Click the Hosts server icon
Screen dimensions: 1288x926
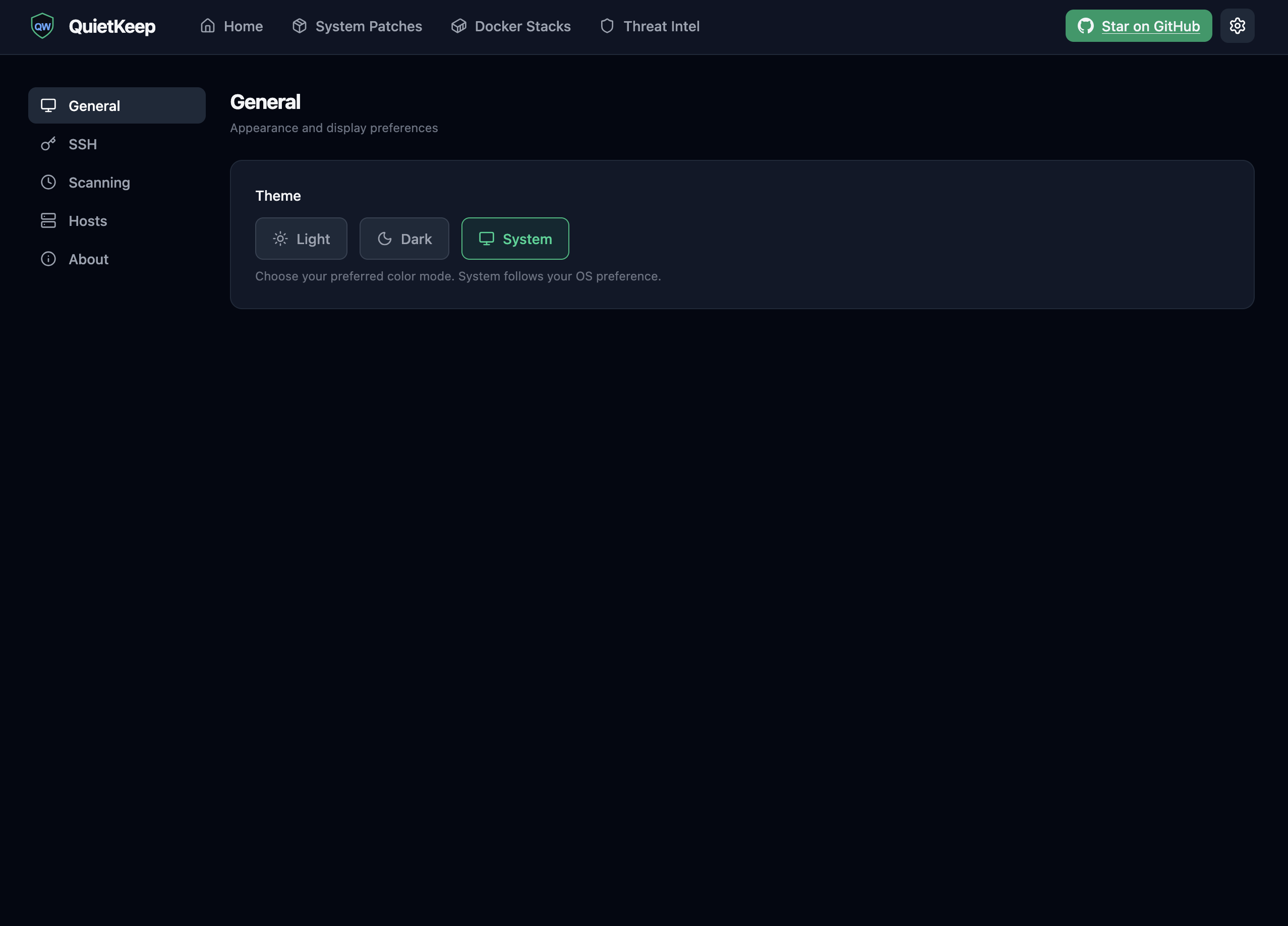coord(48,220)
